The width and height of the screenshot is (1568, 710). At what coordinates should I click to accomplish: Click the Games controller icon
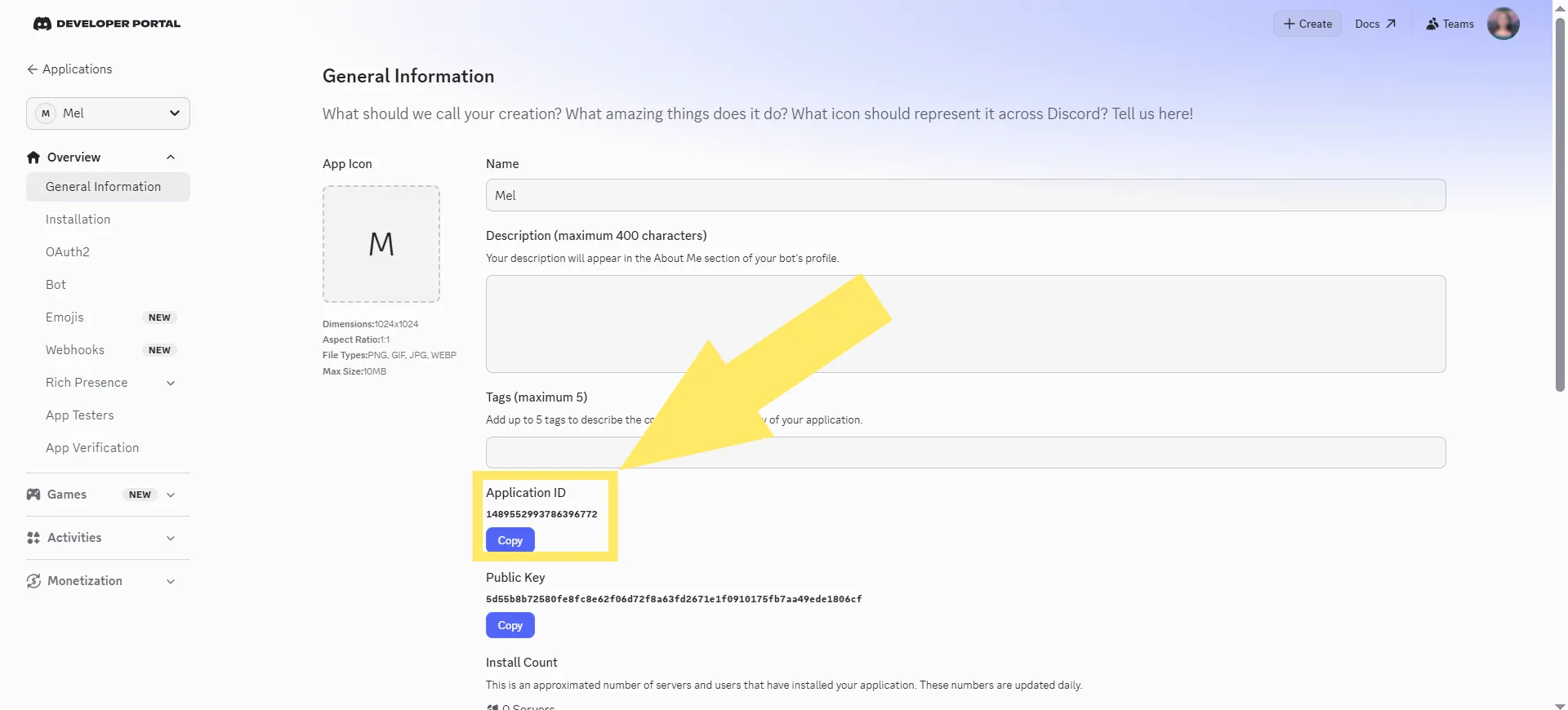[x=33, y=495]
